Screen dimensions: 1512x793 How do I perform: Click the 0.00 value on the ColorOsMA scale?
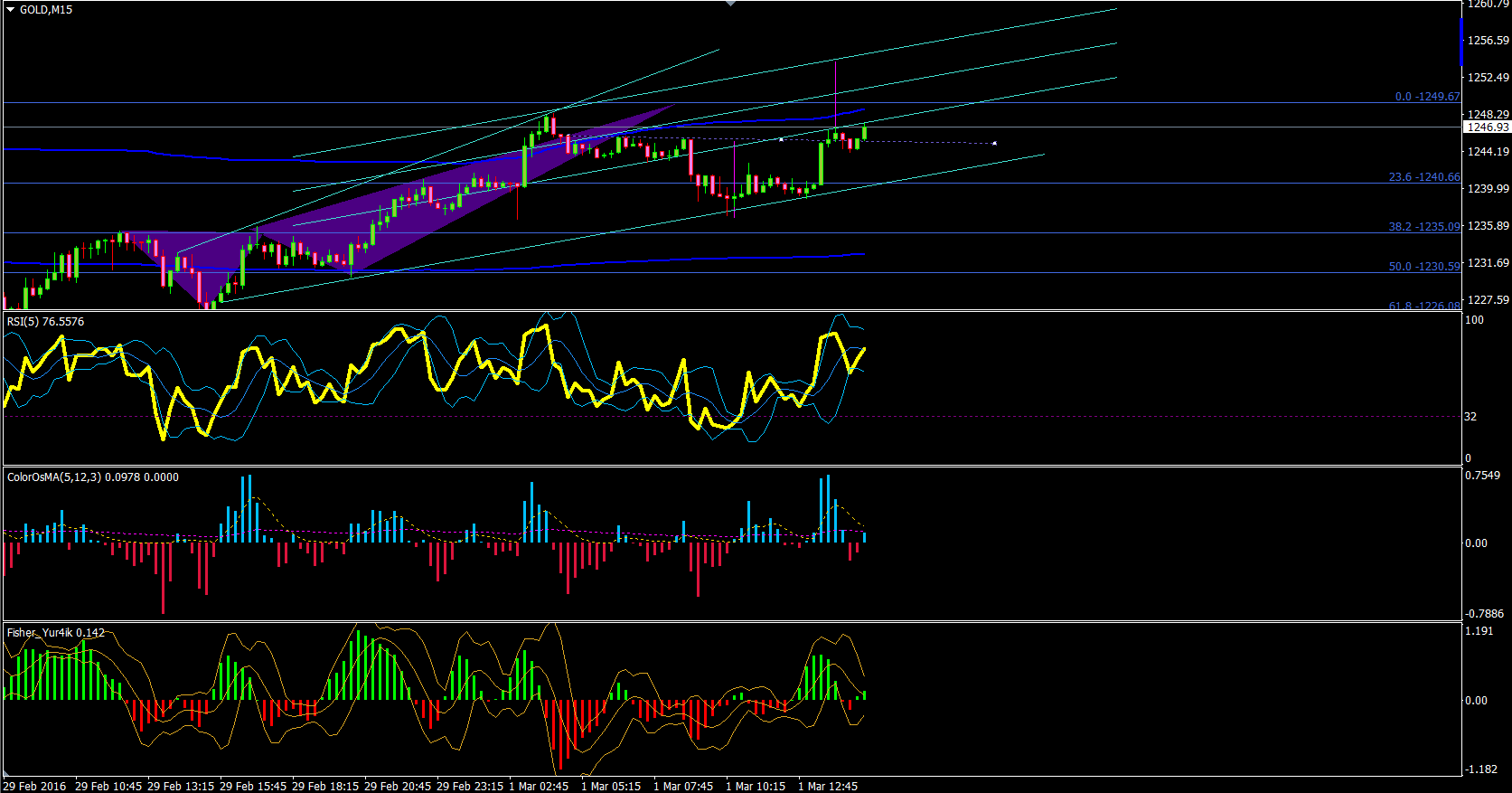coord(1476,543)
